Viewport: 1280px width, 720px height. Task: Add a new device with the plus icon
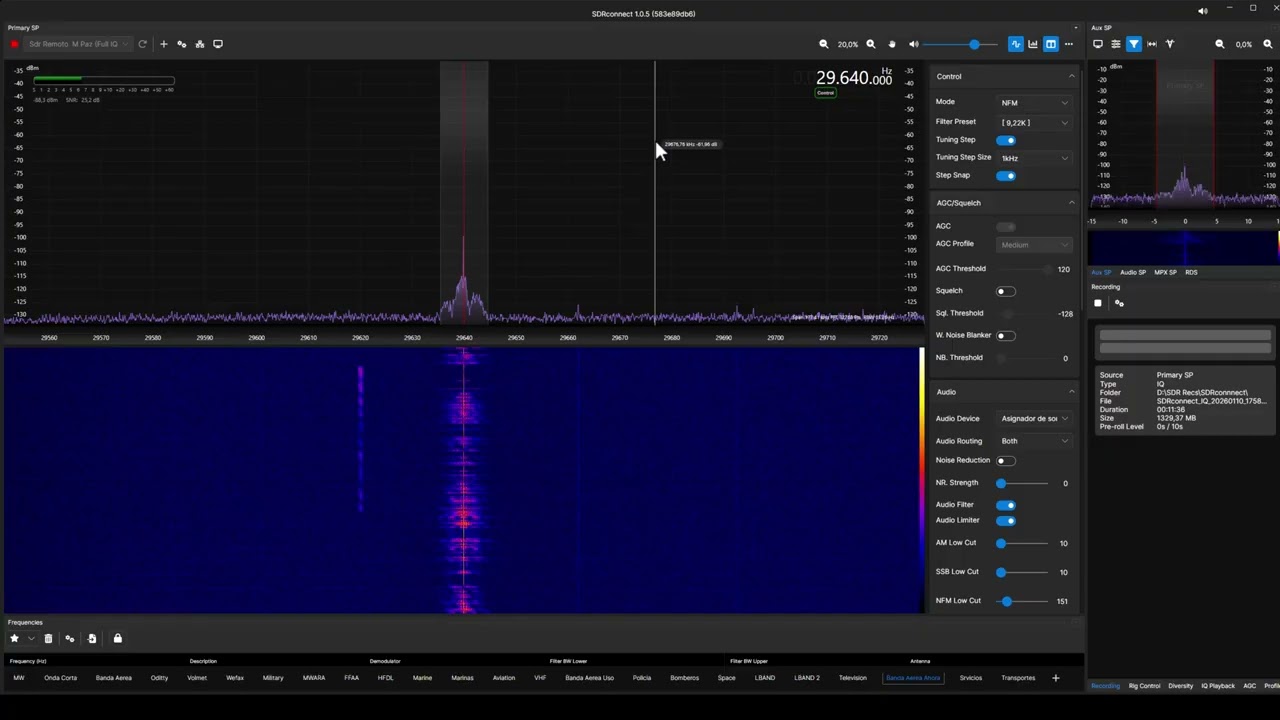click(164, 44)
